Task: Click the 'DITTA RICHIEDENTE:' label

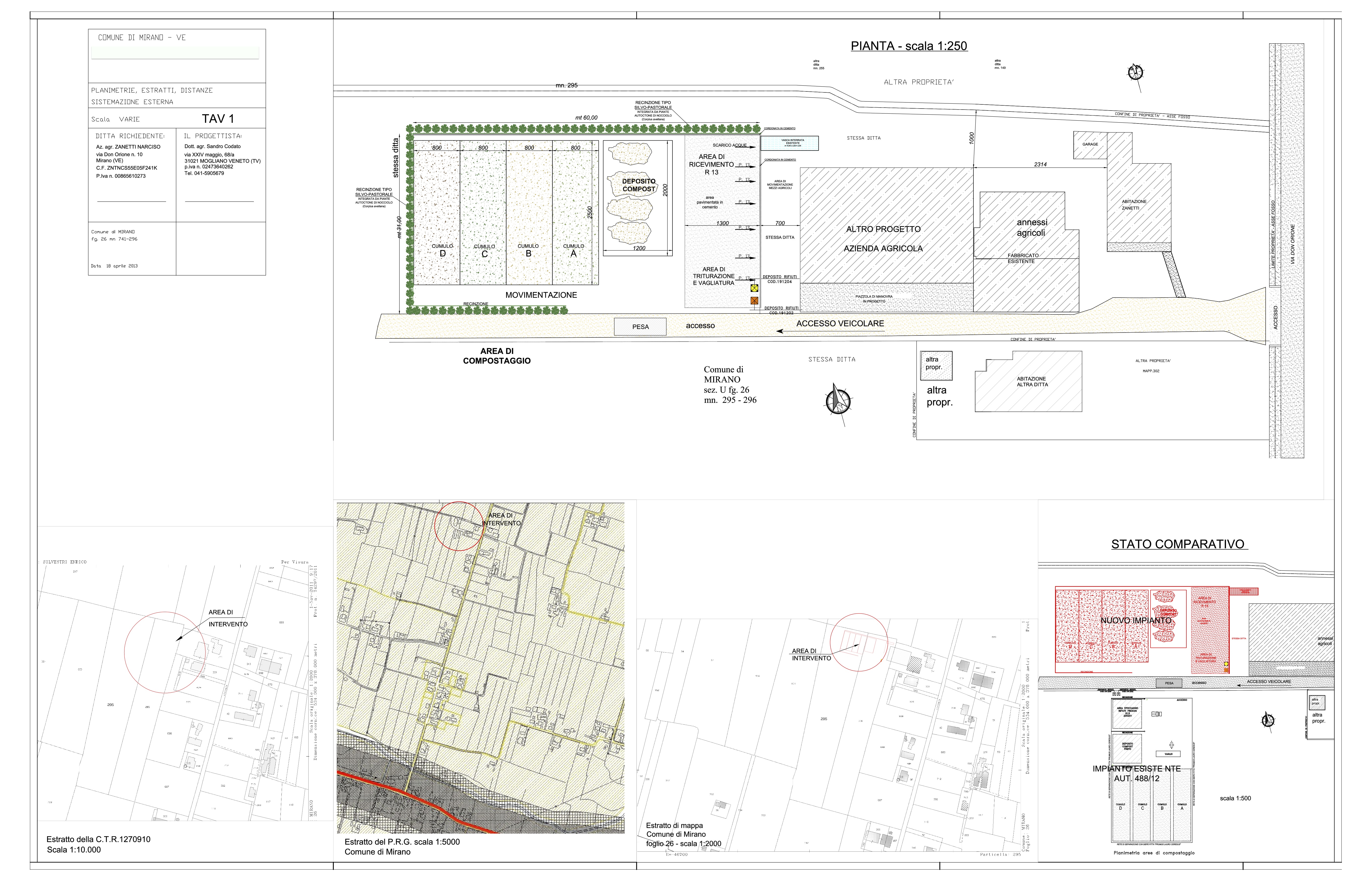Action: (x=130, y=136)
